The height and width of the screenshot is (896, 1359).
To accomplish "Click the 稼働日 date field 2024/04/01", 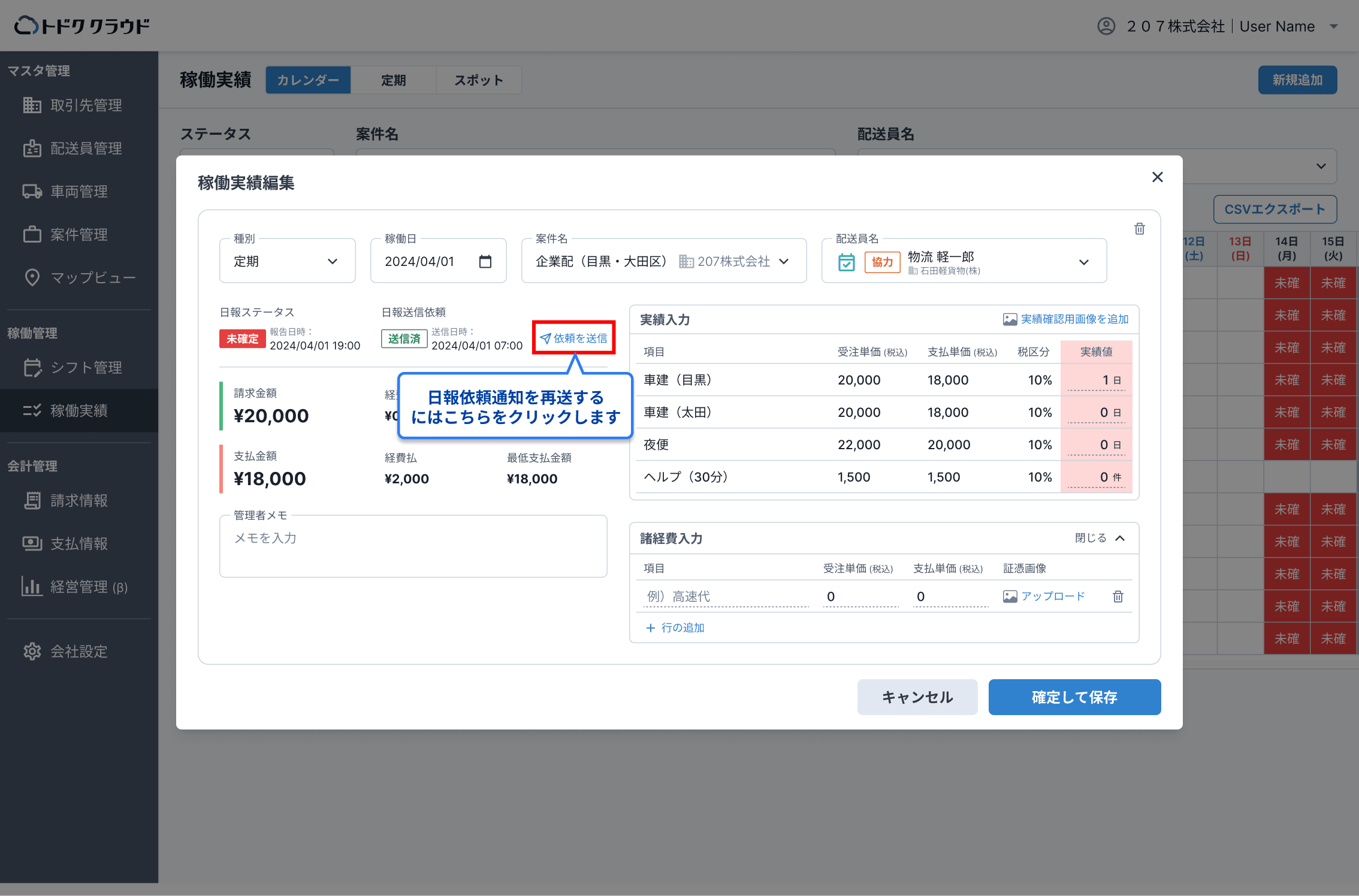I will click(439, 261).
